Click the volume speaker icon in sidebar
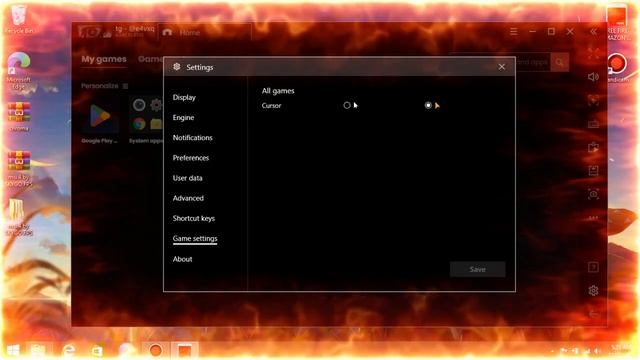640x360 pixels. pyautogui.click(x=593, y=77)
